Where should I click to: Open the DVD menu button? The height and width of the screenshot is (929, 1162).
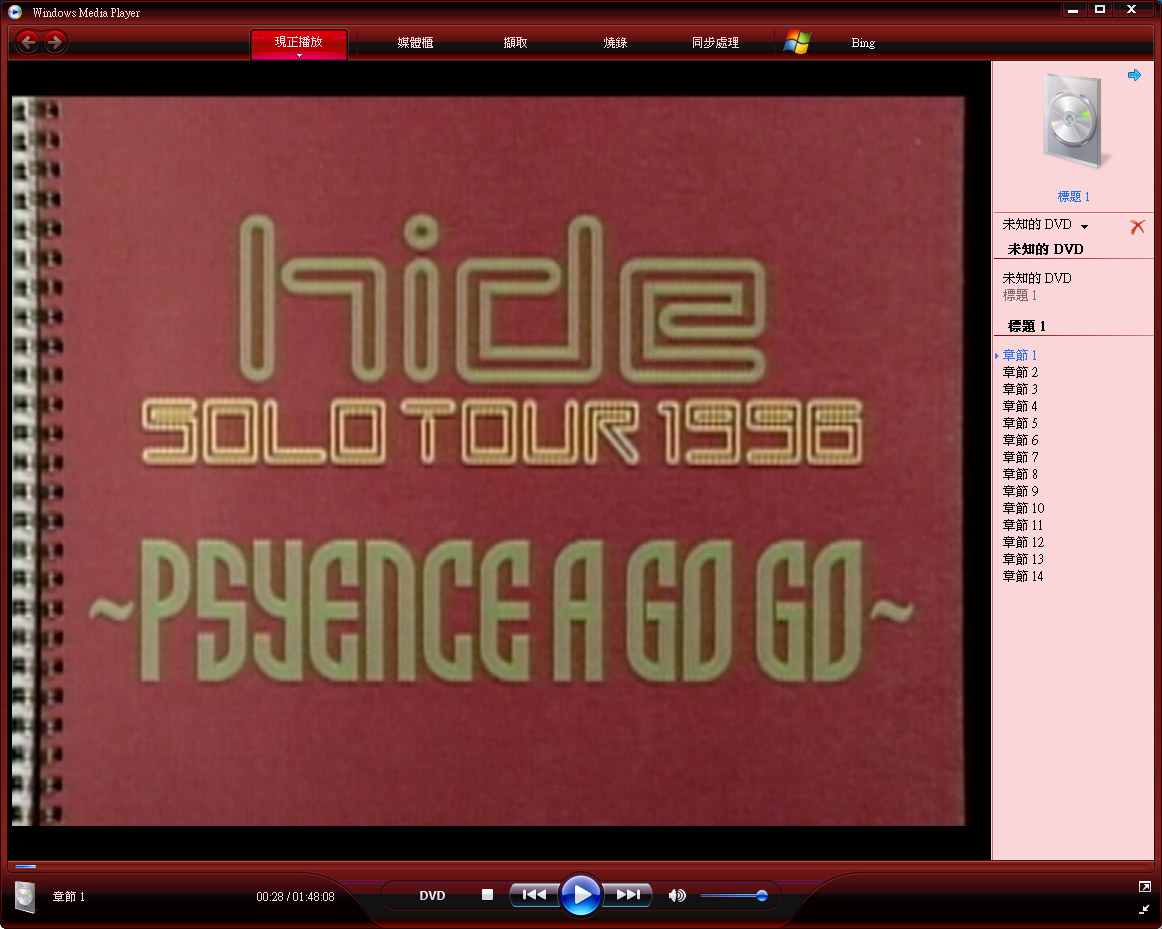[432, 896]
